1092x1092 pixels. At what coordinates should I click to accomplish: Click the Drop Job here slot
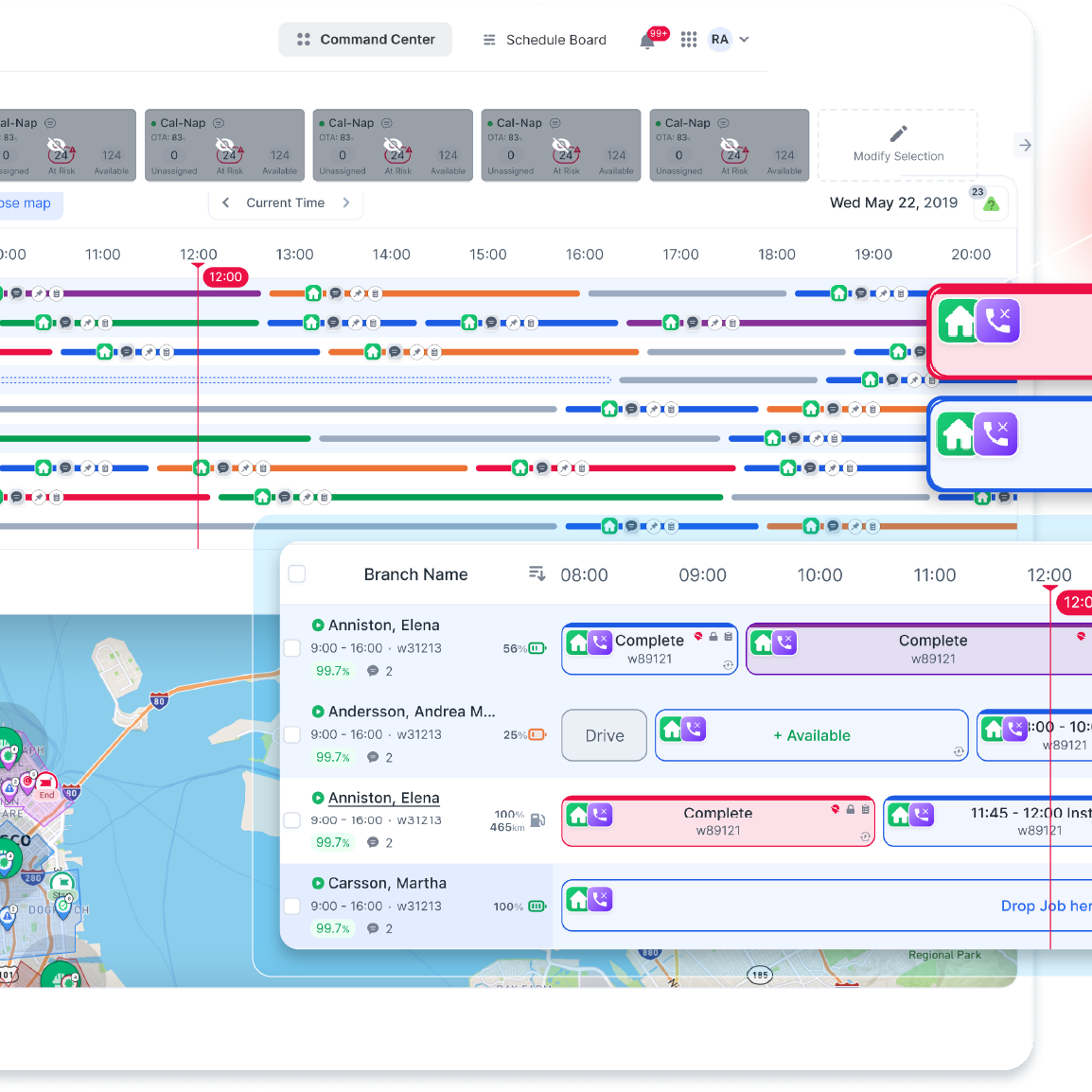(x=826, y=906)
